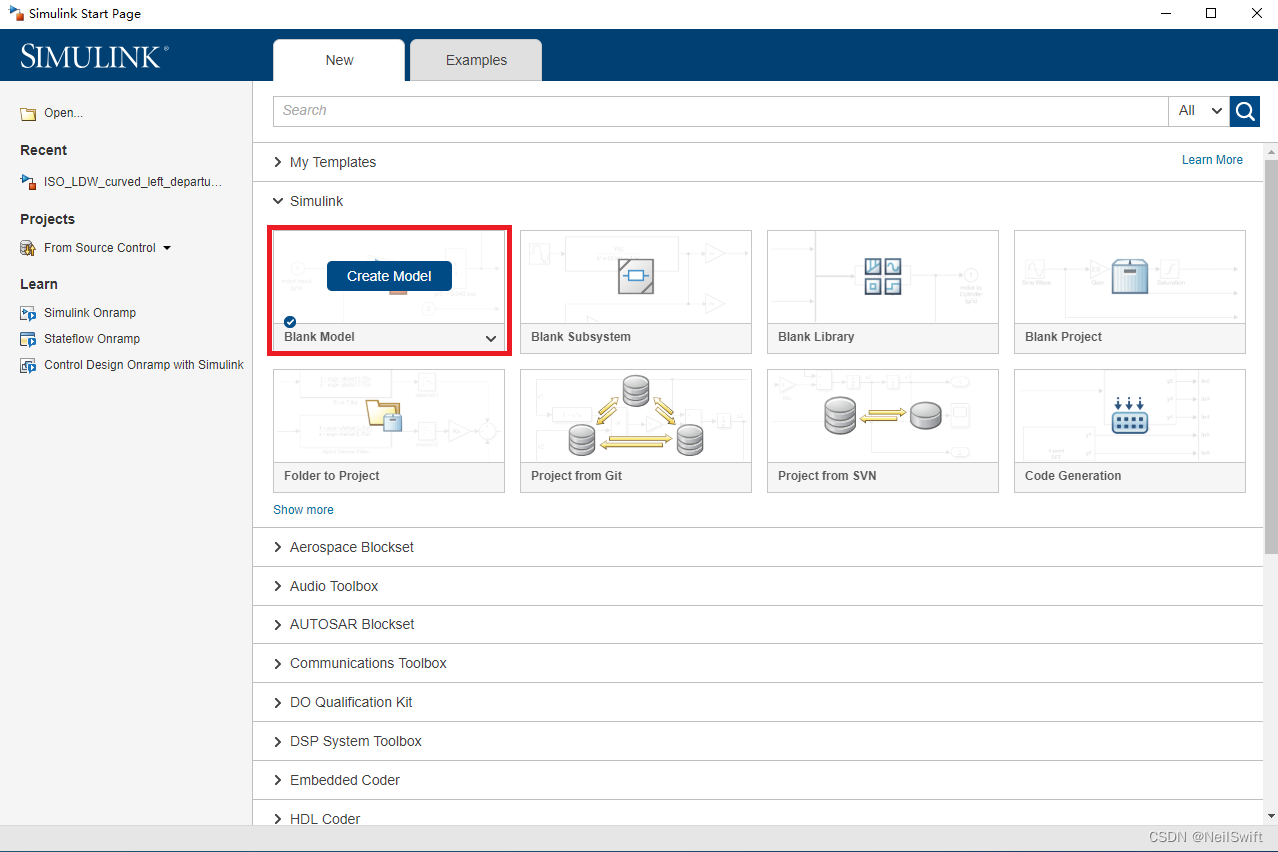Click the From Source Control label
1278x852 pixels.
(x=100, y=248)
